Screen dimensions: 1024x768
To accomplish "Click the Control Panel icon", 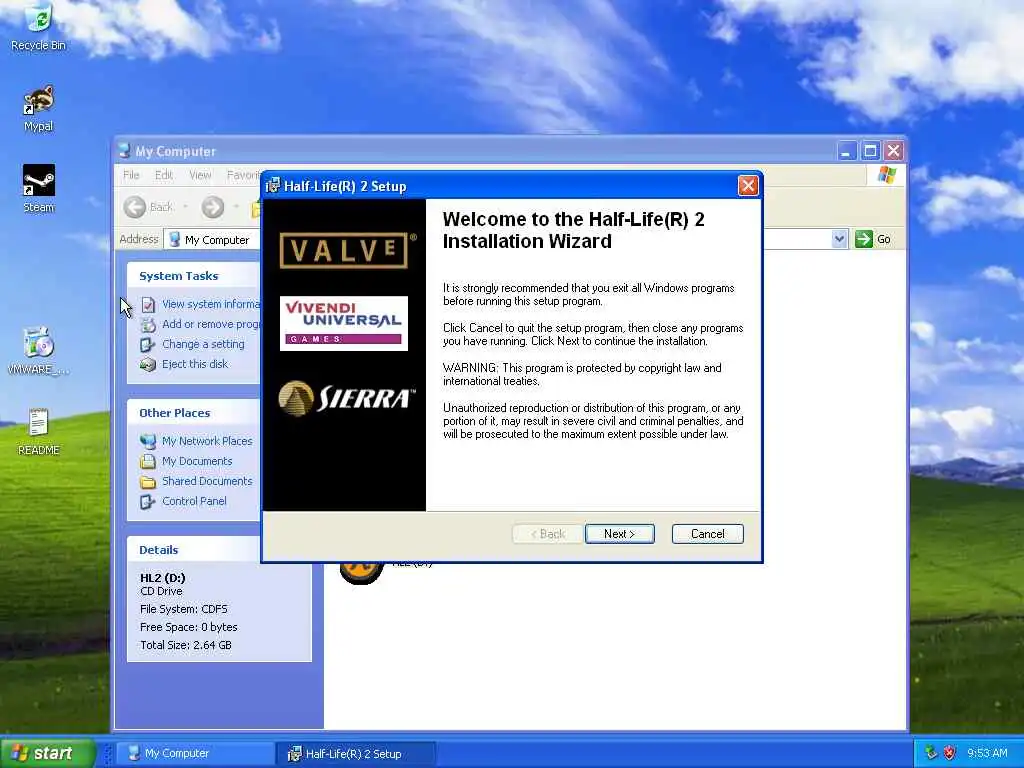I will pyautogui.click(x=148, y=502).
